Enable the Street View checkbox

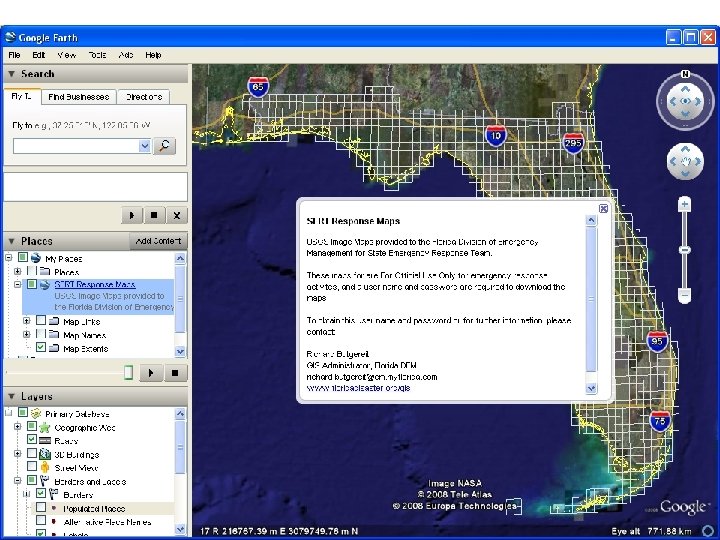[32, 467]
